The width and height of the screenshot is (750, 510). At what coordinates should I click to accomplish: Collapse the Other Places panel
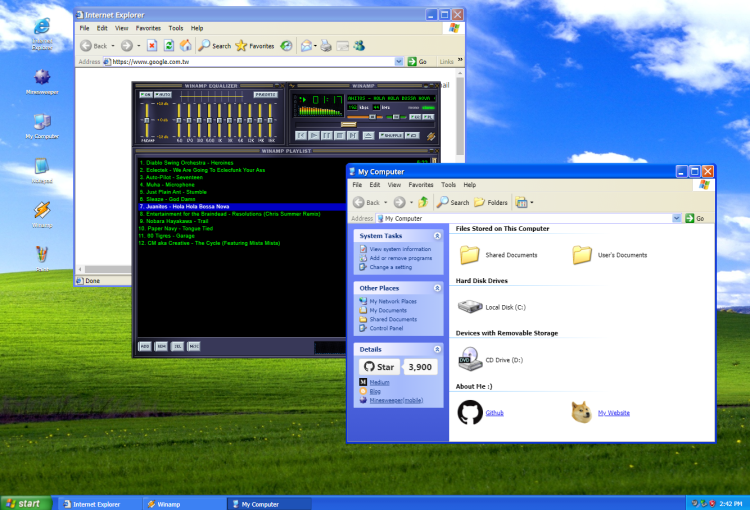tap(437, 288)
